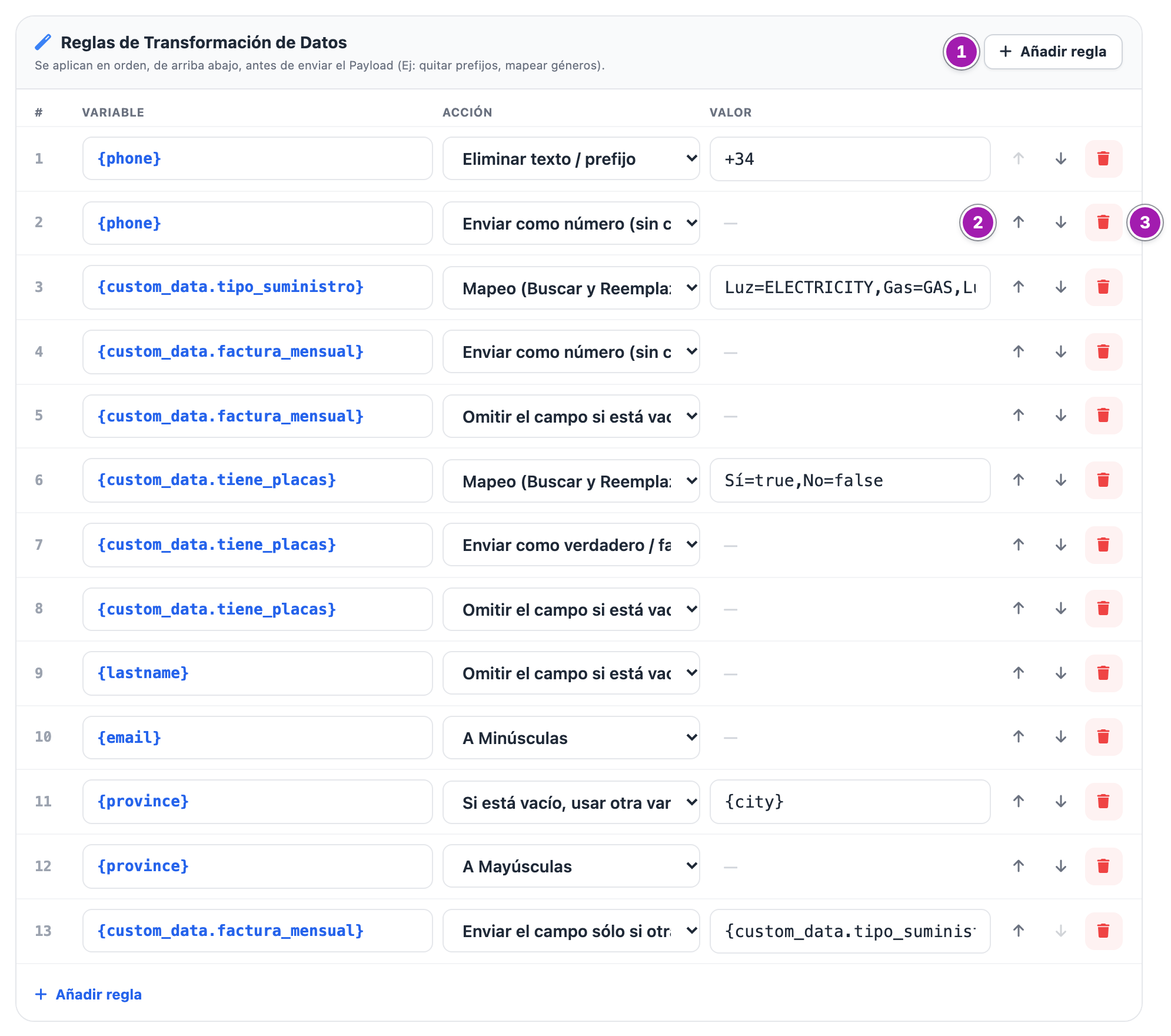Delete rule 6 Sí=true mapping
This screenshot has height=1036, width=1171.
pos(1103,480)
